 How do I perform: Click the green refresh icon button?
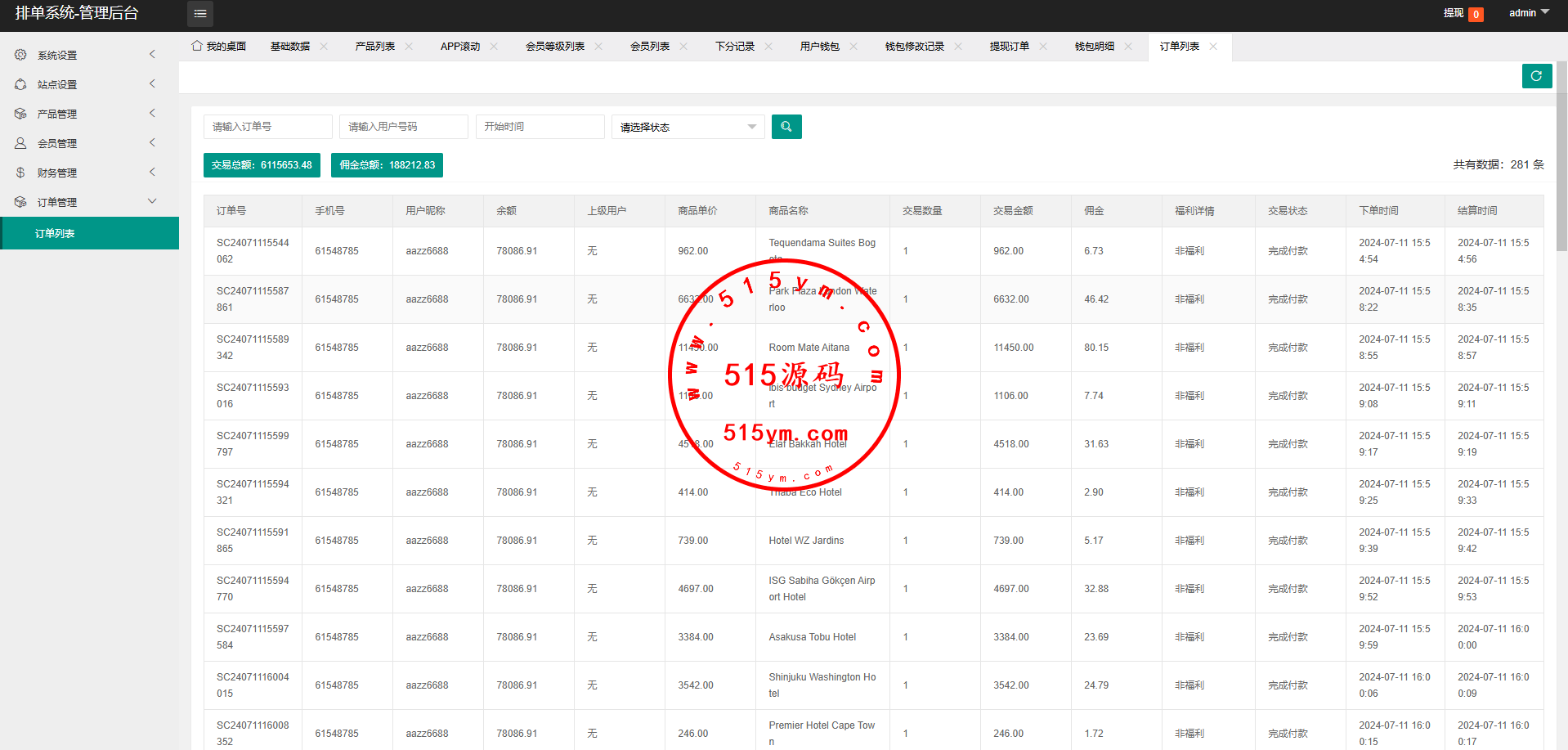(x=1536, y=76)
